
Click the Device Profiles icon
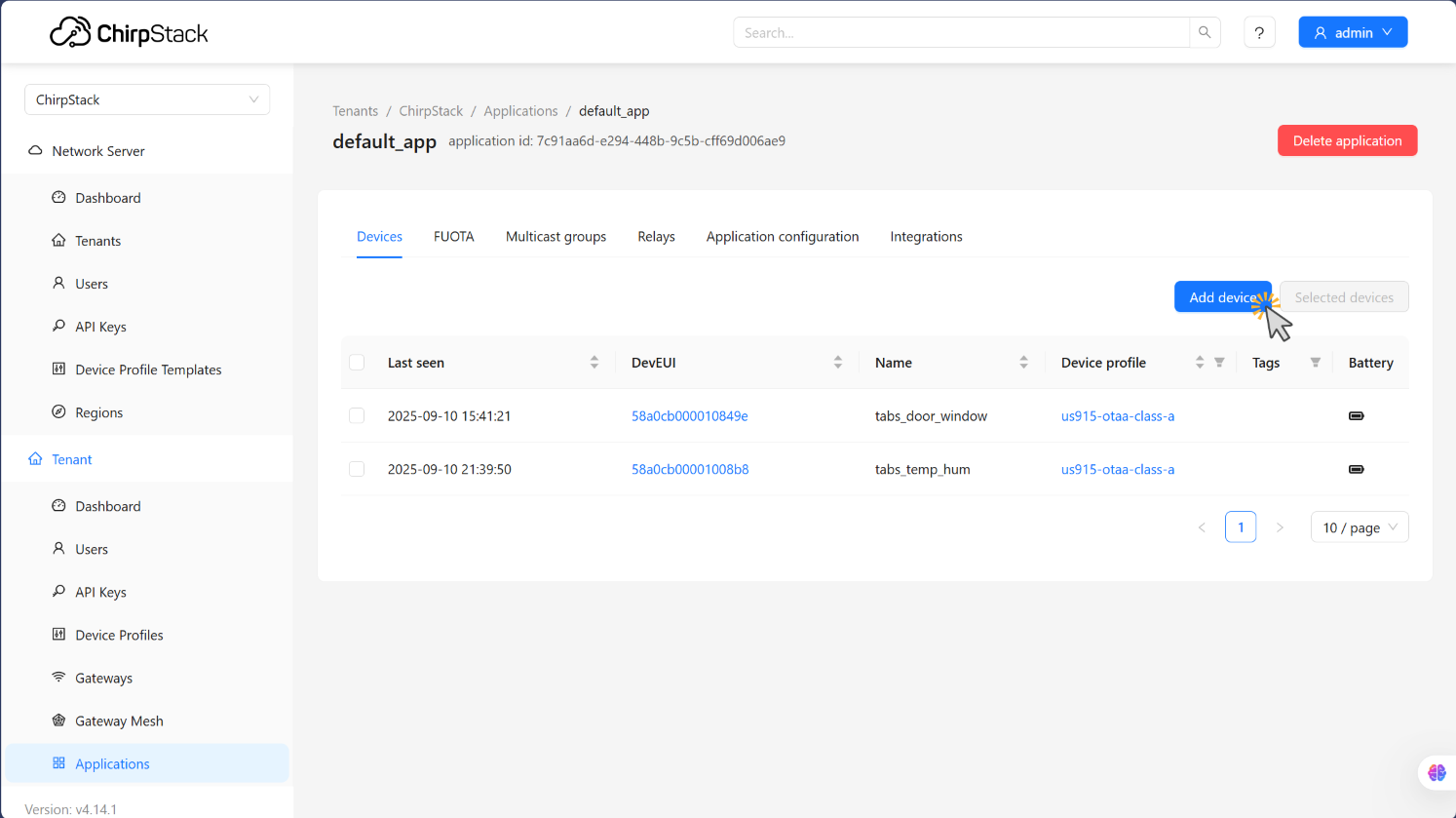58,634
